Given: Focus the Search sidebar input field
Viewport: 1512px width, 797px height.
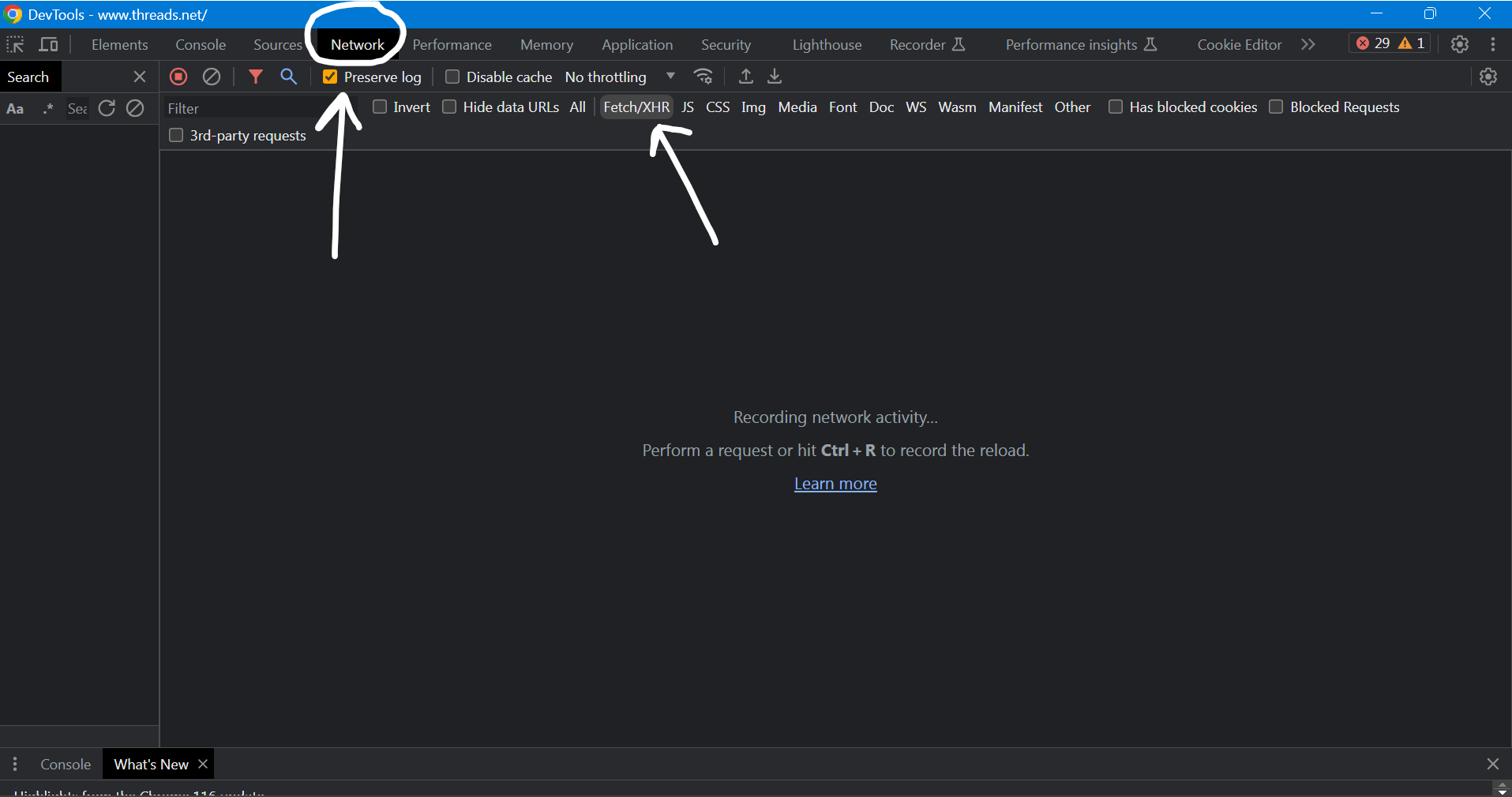Looking at the screenshot, I should pos(77,109).
